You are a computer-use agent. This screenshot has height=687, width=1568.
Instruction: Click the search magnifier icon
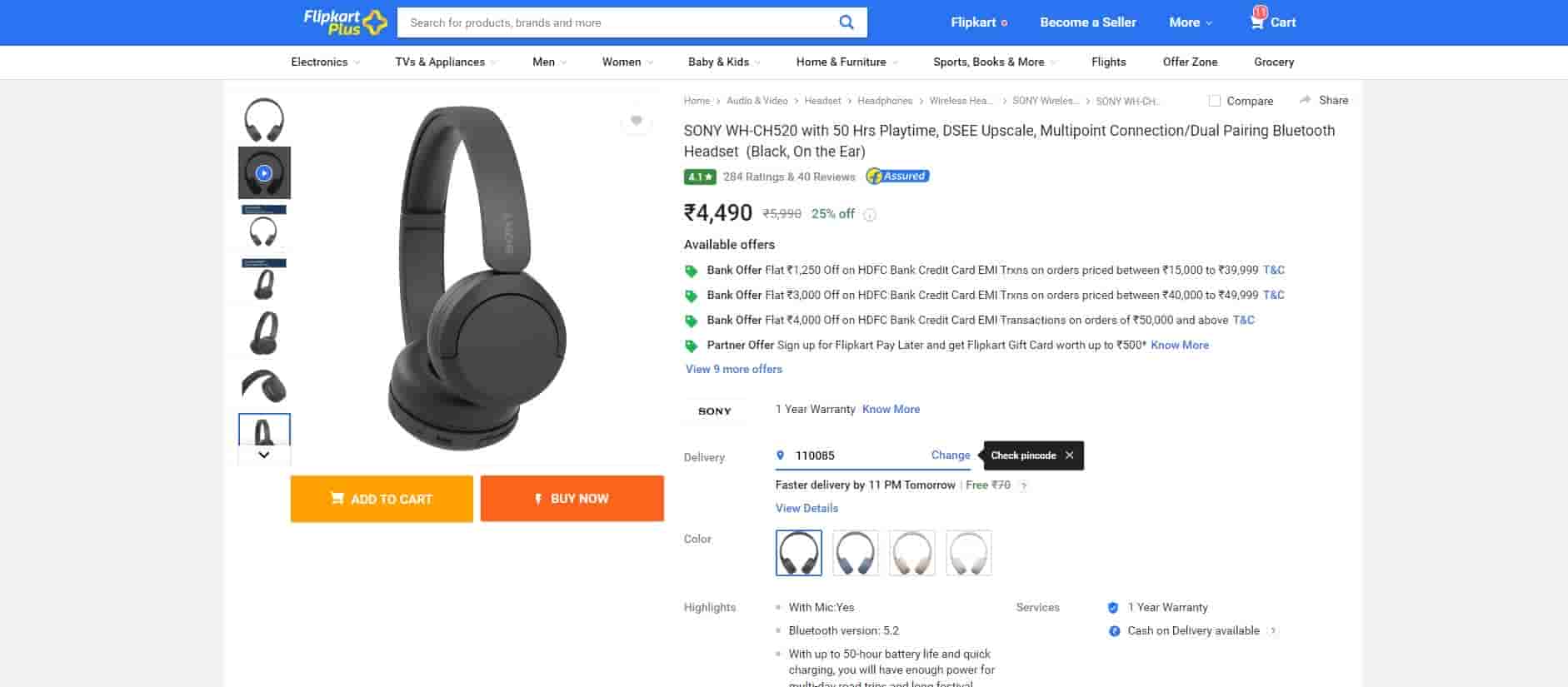click(x=846, y=22)
